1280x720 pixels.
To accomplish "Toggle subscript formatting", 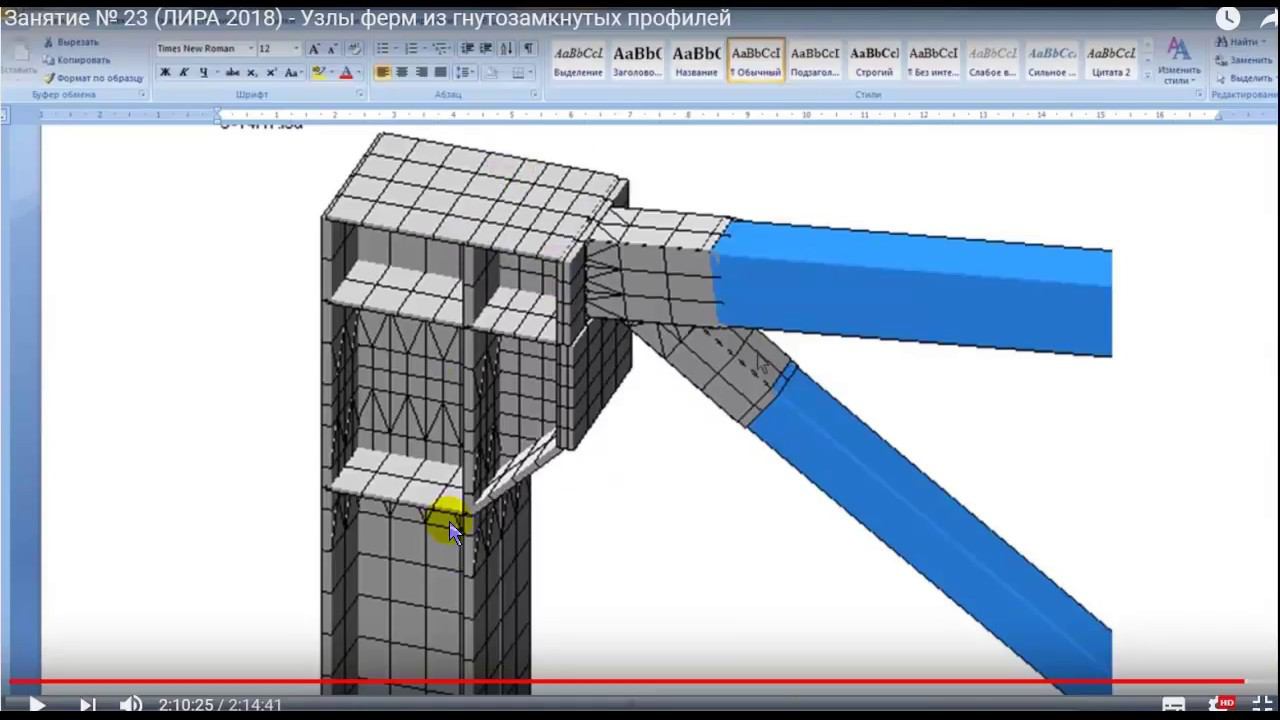I will (252, 73).
